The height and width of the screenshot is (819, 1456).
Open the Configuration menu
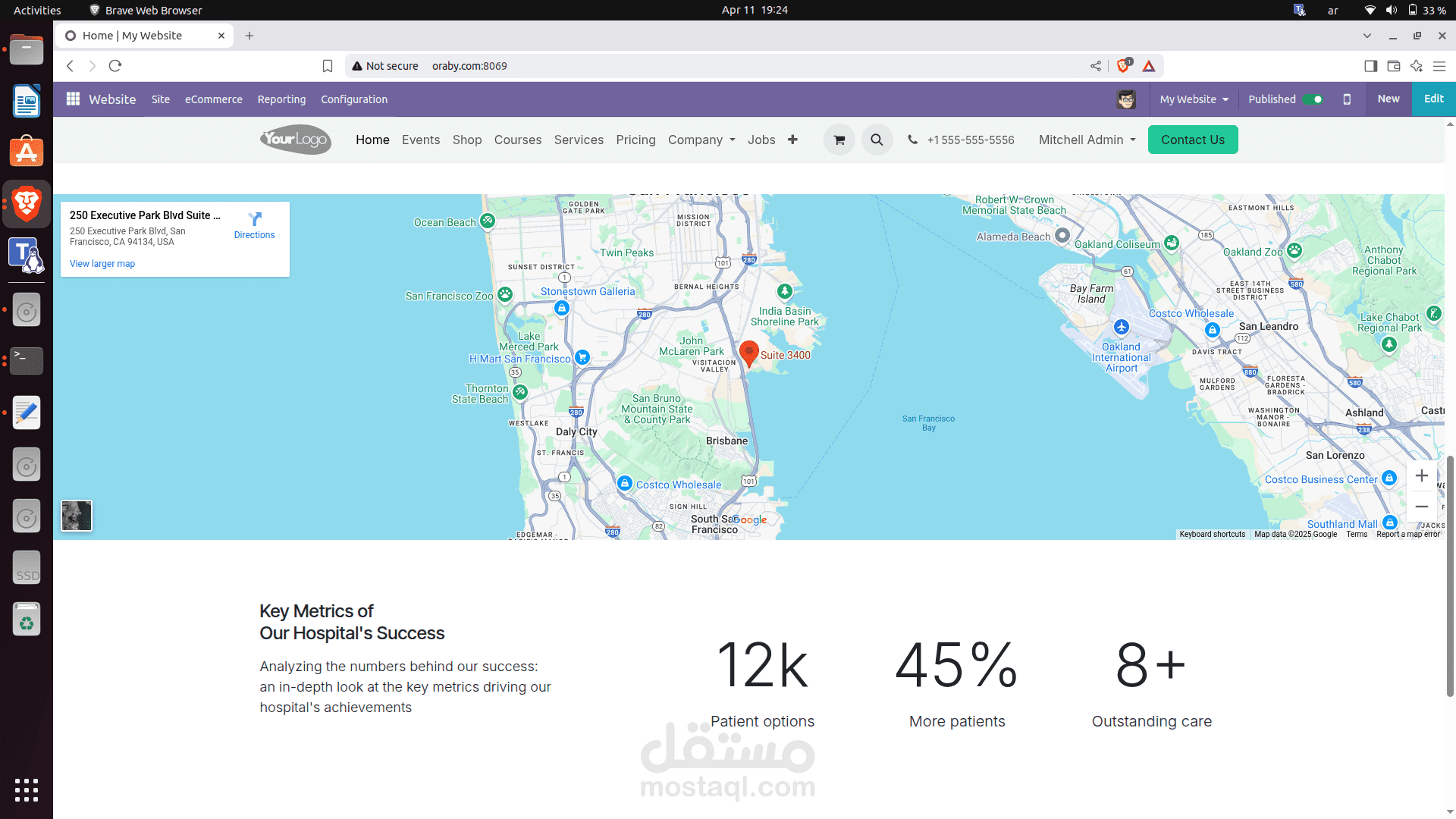click(x=353, y=99)
